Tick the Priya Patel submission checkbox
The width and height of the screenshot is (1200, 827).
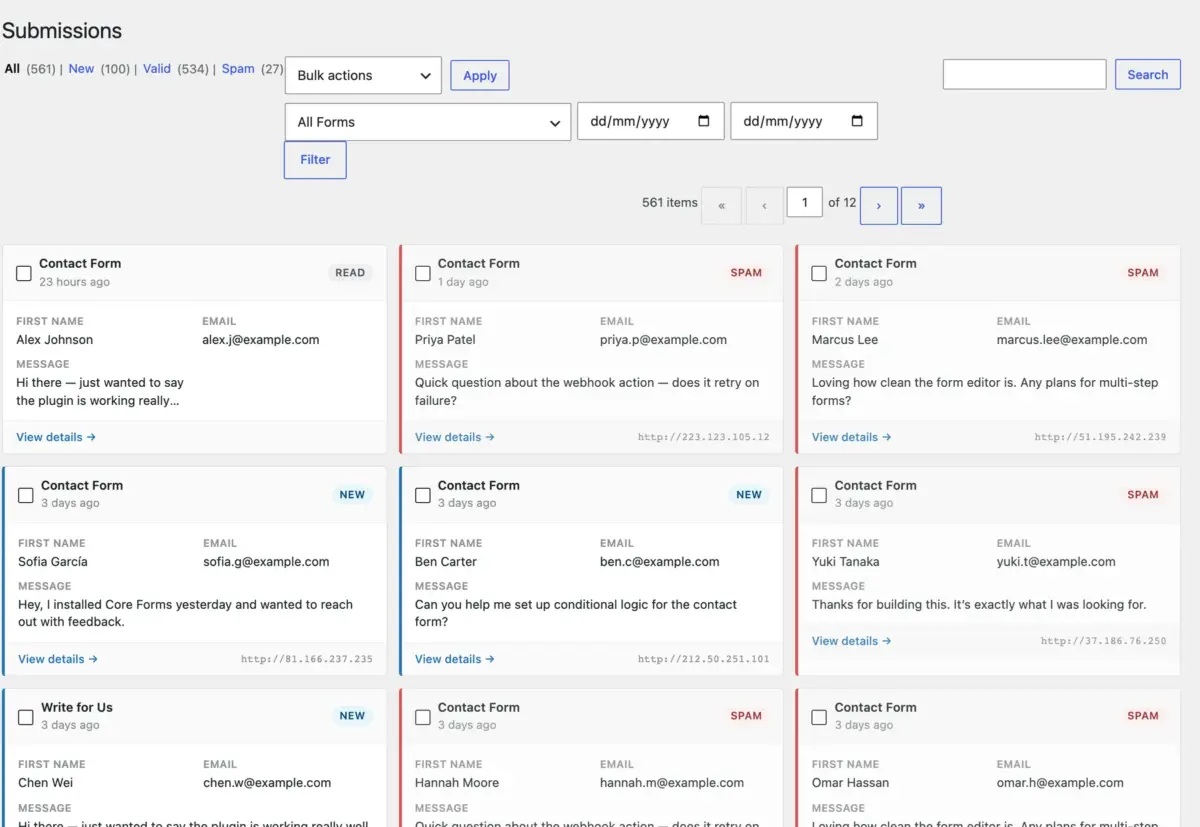pyautogui.click(x=423, y=273)
